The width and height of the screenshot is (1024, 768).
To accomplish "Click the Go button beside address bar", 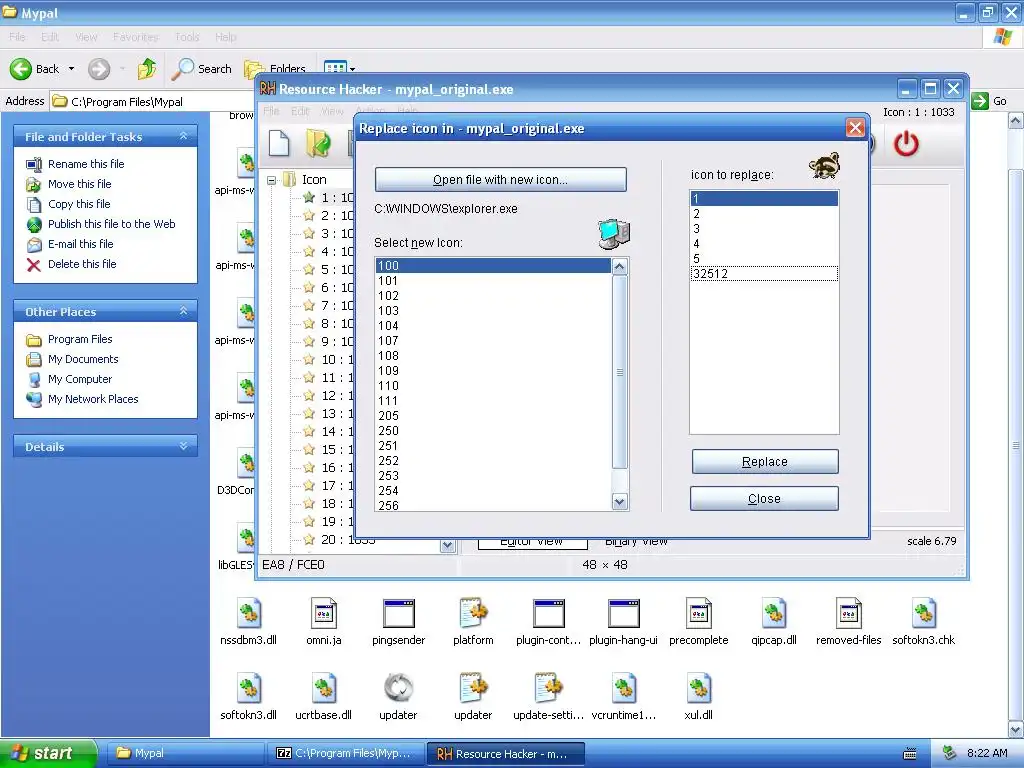I will click(x=989, y=101).
